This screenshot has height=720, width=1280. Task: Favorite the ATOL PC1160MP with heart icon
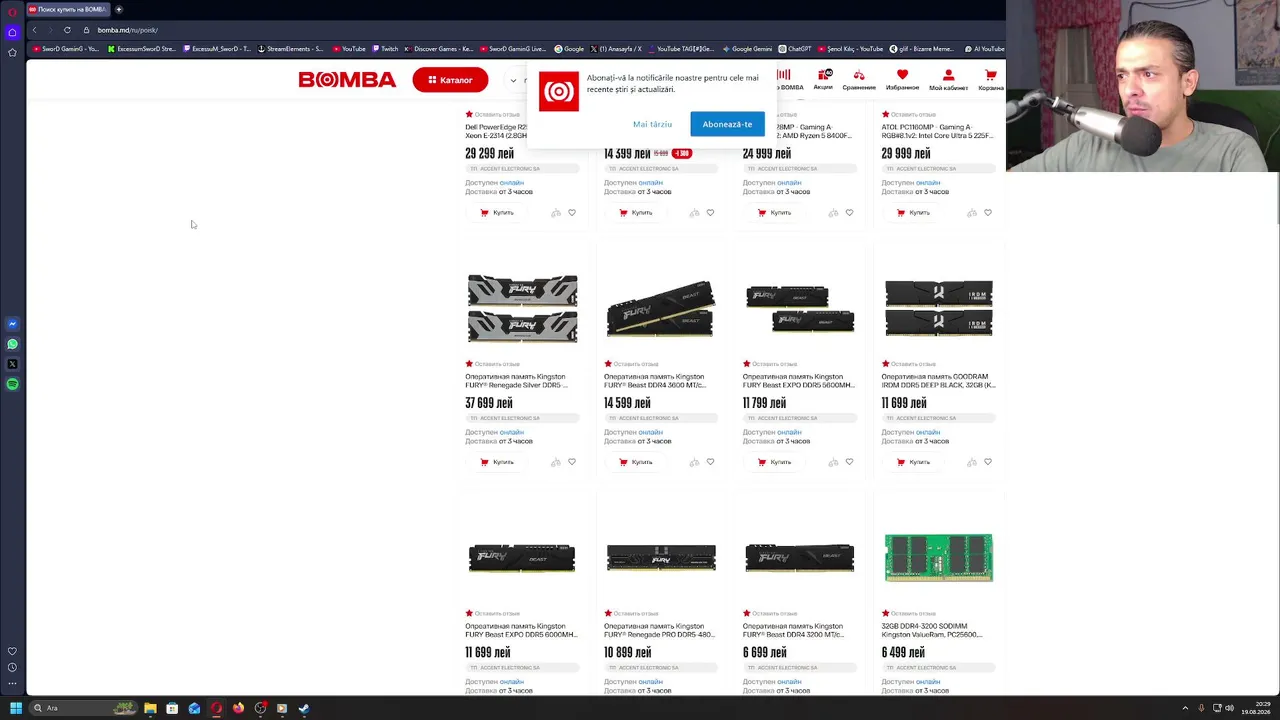(x=988, y=213)
